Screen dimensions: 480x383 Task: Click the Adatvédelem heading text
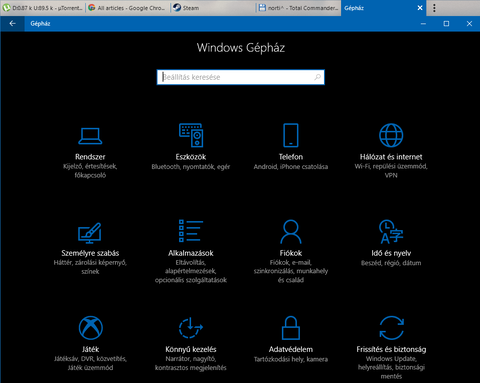click(x=291, y=349)
